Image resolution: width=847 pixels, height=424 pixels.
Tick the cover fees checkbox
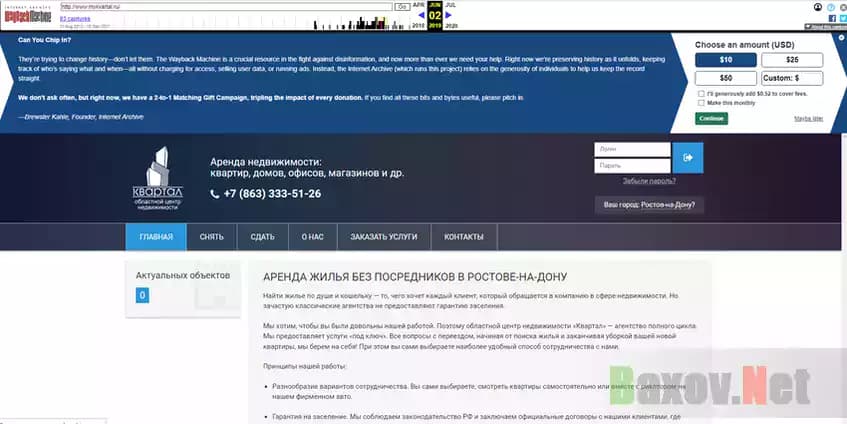(x=701, y=93)
